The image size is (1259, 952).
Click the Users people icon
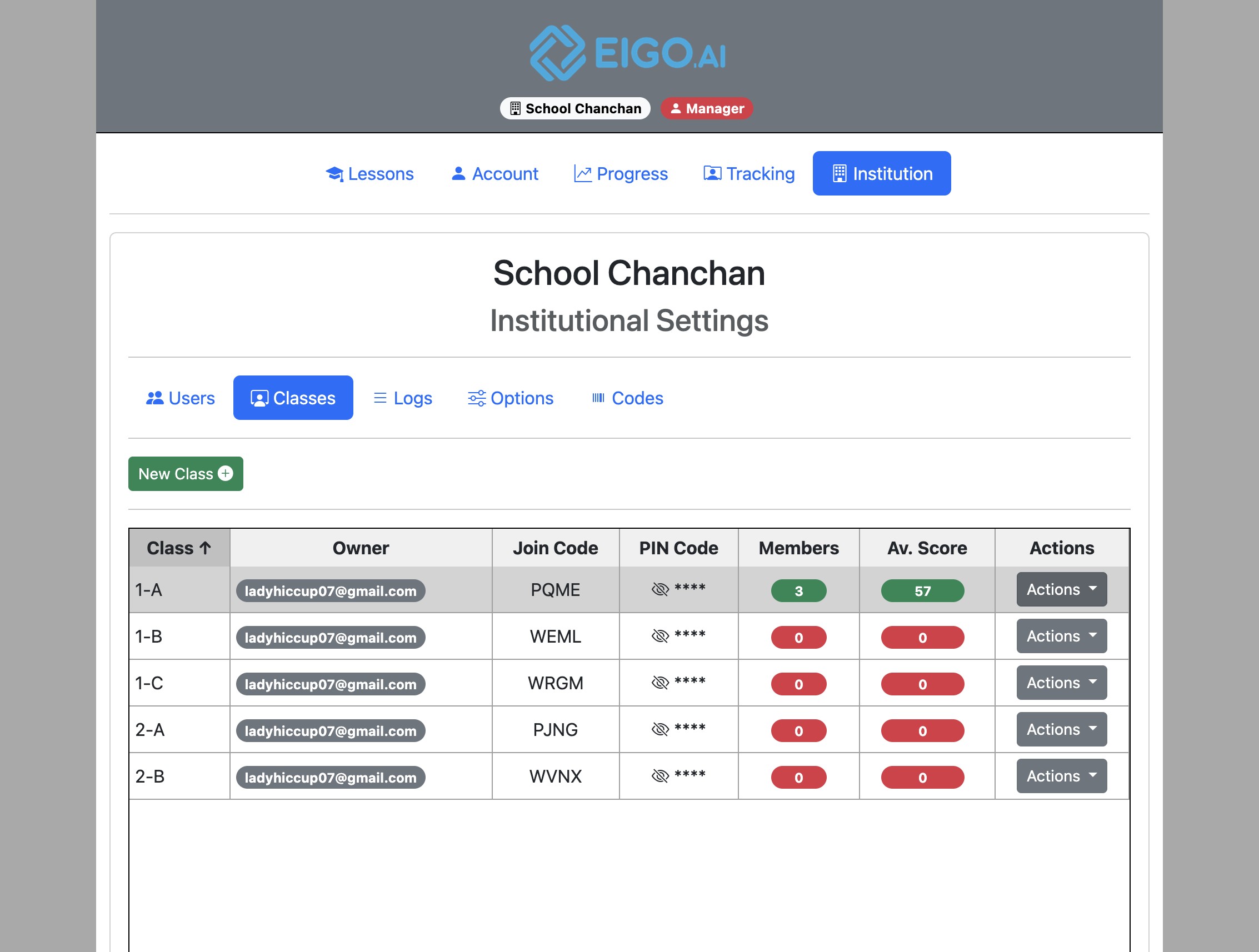pos(155,398)
